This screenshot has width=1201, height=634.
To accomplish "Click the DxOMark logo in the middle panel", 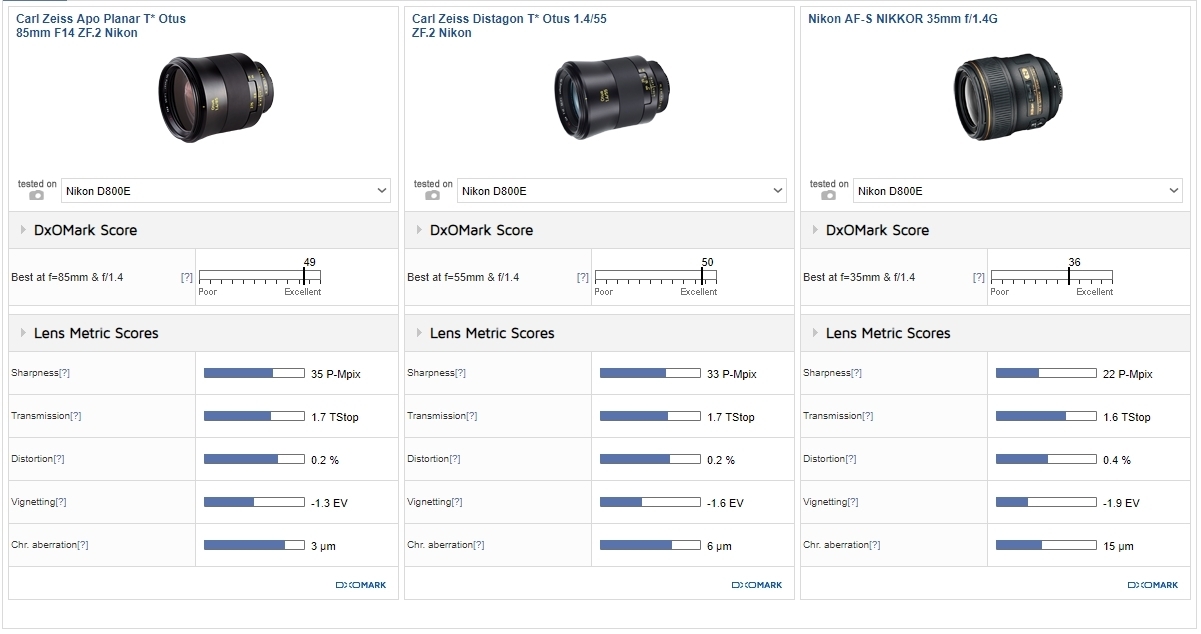I will pyautogui.click(x=756, y=585).
